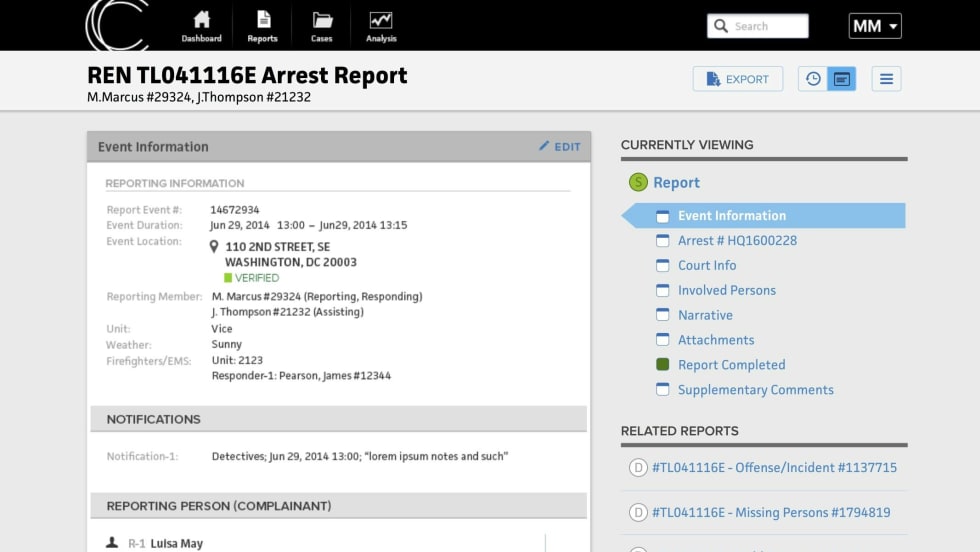Click the company logo in header
This screenshot has width=980, height=552.
[117, 25]
